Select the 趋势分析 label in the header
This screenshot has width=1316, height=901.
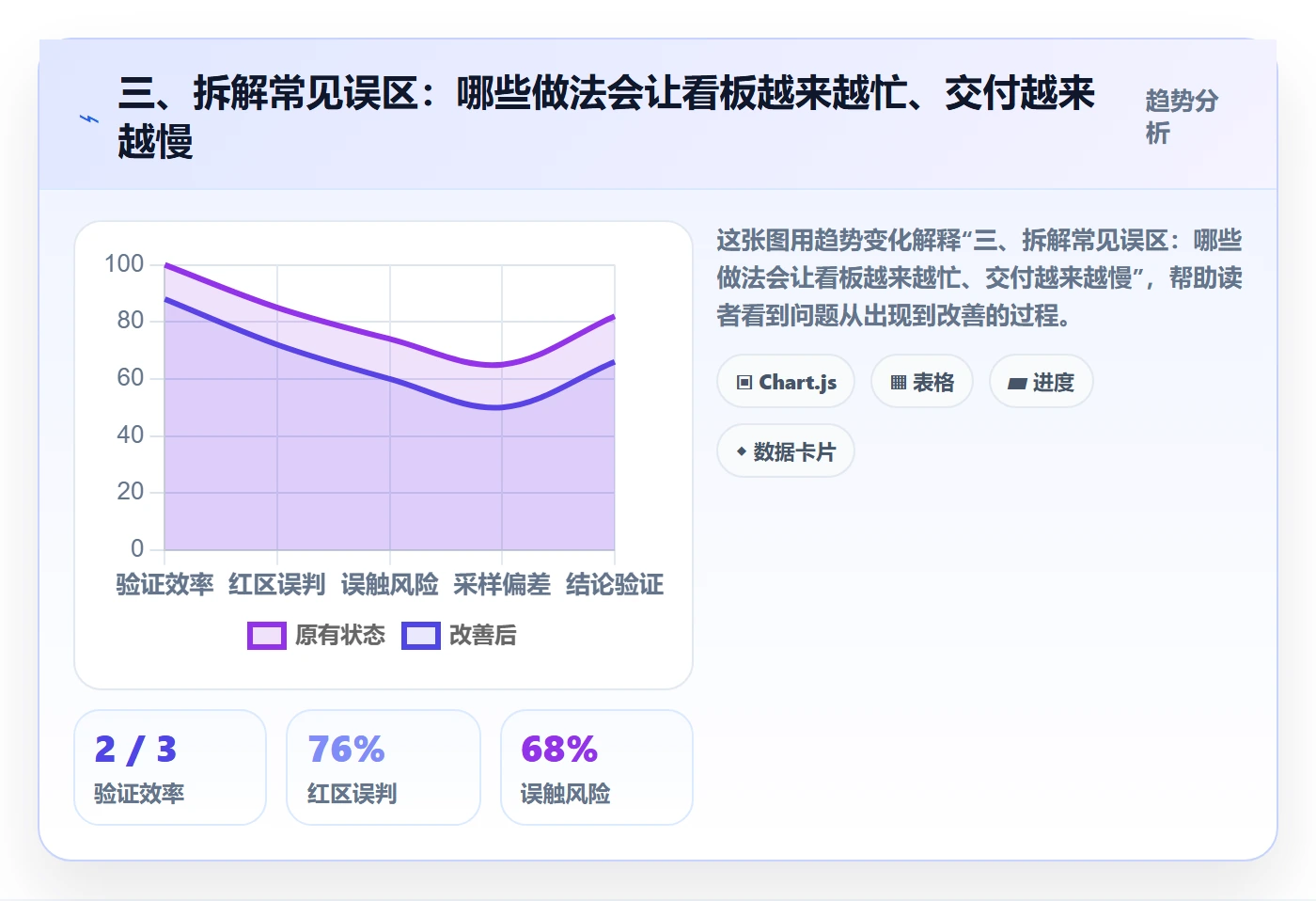click(1182, 117)
